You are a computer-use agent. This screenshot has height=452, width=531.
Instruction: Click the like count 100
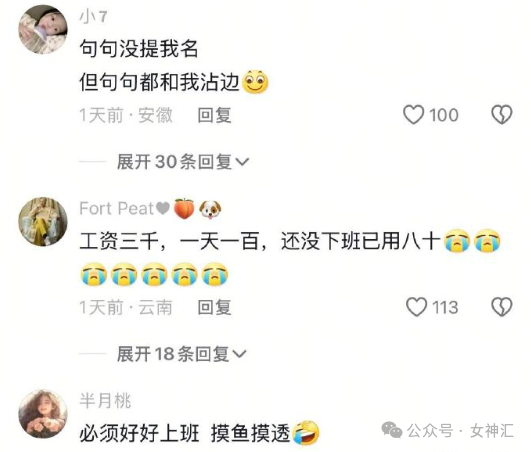coord(444,115)
